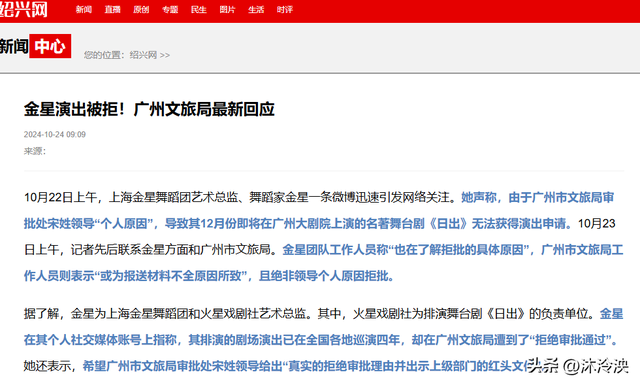Viewport: 640px width, 385px height.
Task: Click the headline 金星演出被拒！广州文旅局最新回应
Action: tap(149, 109)
